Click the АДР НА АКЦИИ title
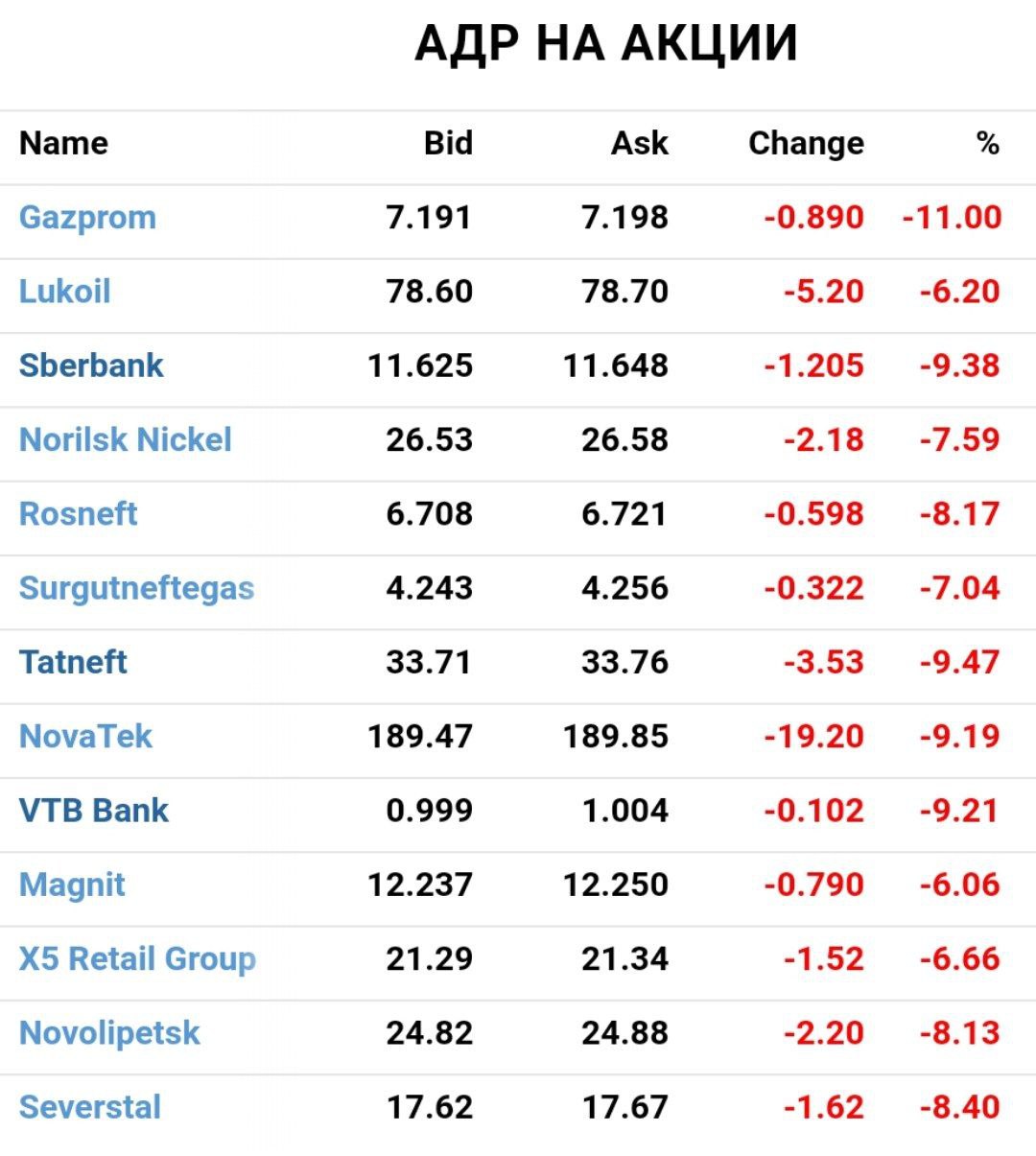The height and width of the screenshot is (1156, 1036). point(606,44)
